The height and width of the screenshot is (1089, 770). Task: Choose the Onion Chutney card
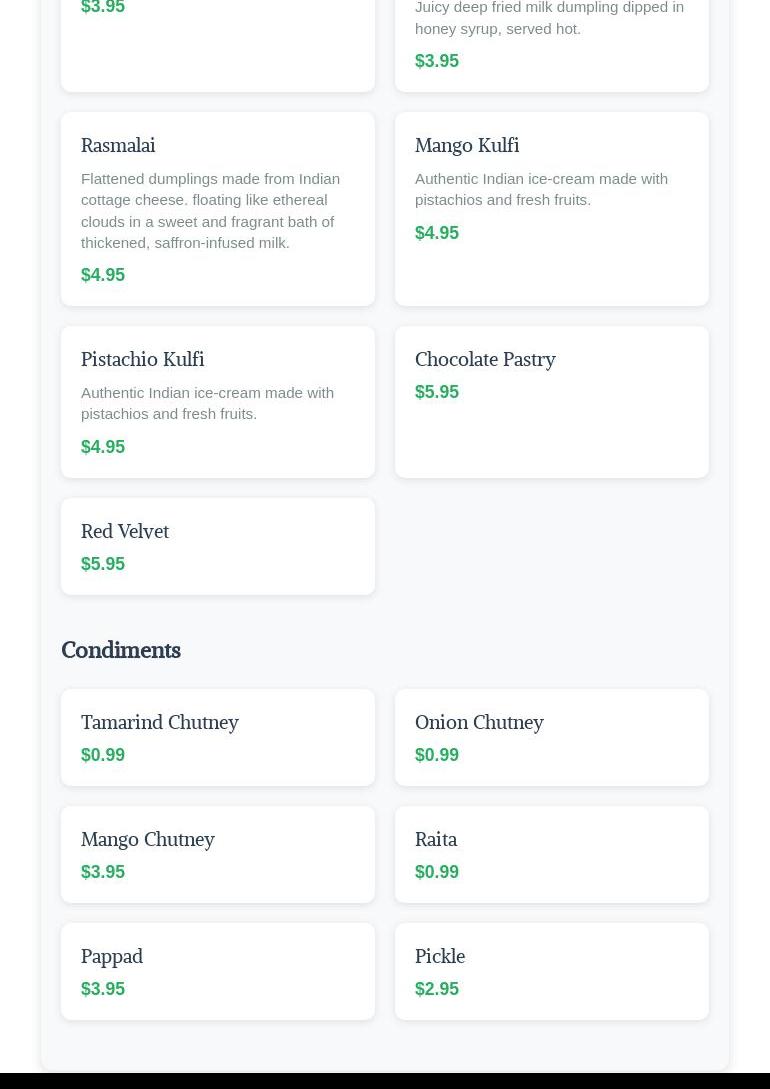(552, 738)
